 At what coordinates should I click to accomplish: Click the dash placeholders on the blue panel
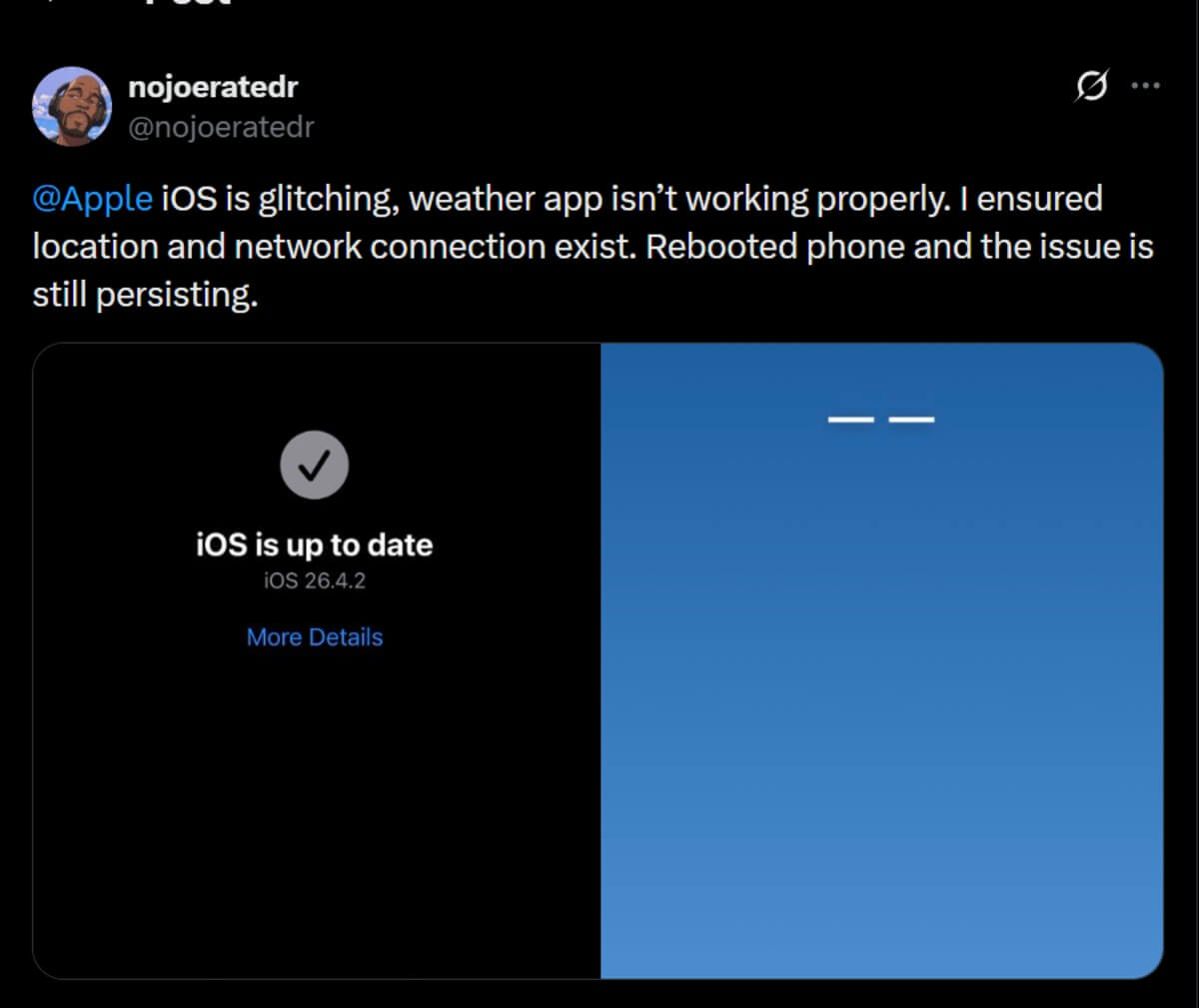tap(883, 420)
